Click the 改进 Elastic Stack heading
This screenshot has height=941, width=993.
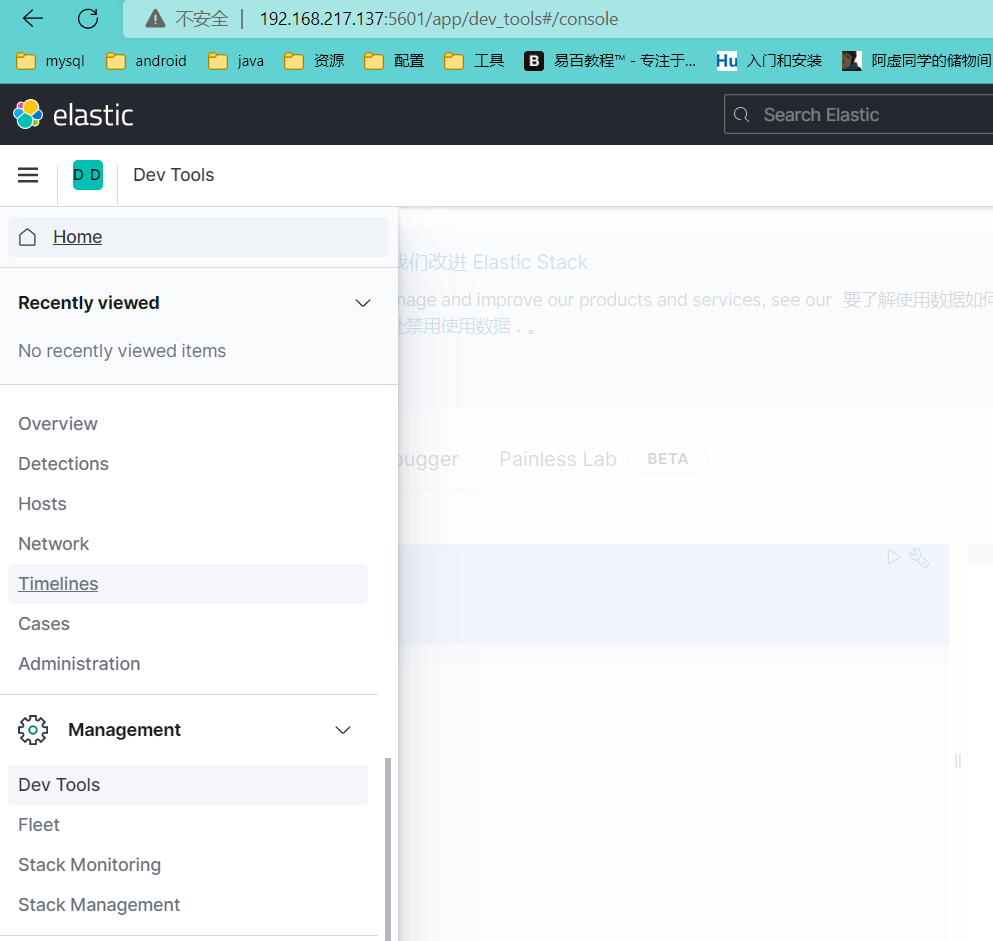[493, 262]
